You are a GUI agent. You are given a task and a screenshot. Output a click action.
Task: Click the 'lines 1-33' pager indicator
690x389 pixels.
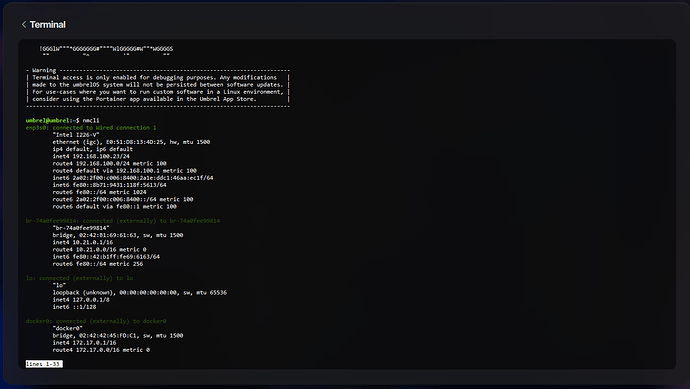pyautogui.click(x=44, y=364)
